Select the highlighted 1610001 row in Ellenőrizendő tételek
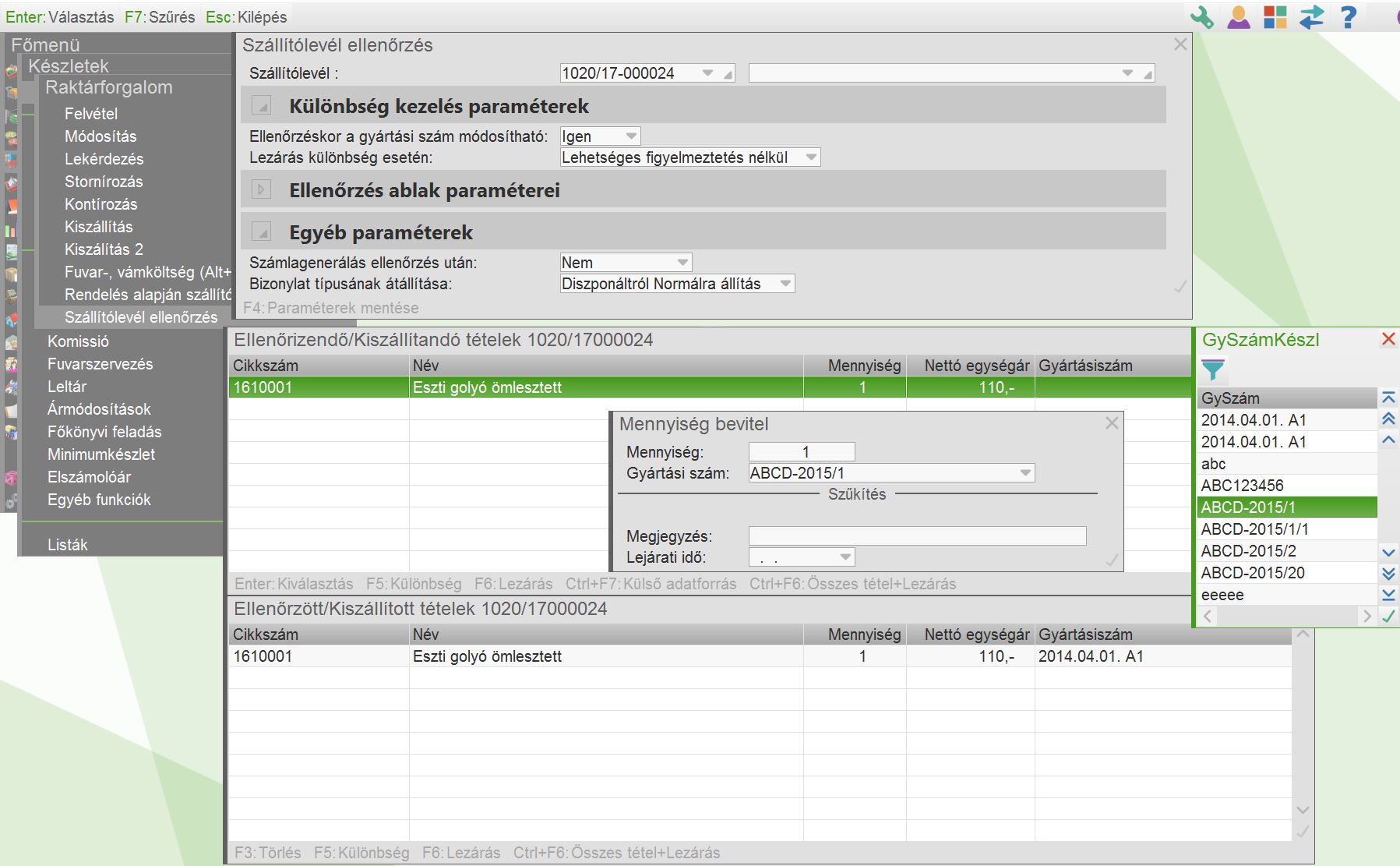The width and height of the screenshot is (1400, 866). point(710,387)
